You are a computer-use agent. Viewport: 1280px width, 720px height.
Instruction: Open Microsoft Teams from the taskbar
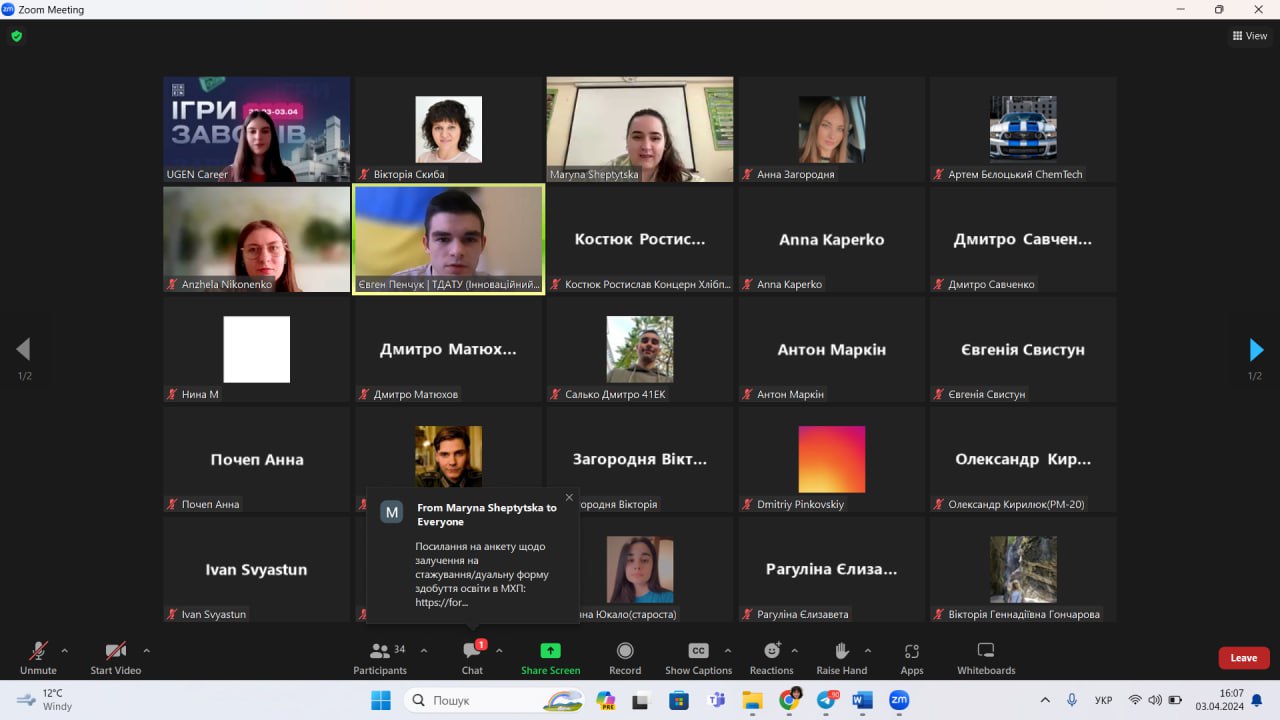(716, 700)
